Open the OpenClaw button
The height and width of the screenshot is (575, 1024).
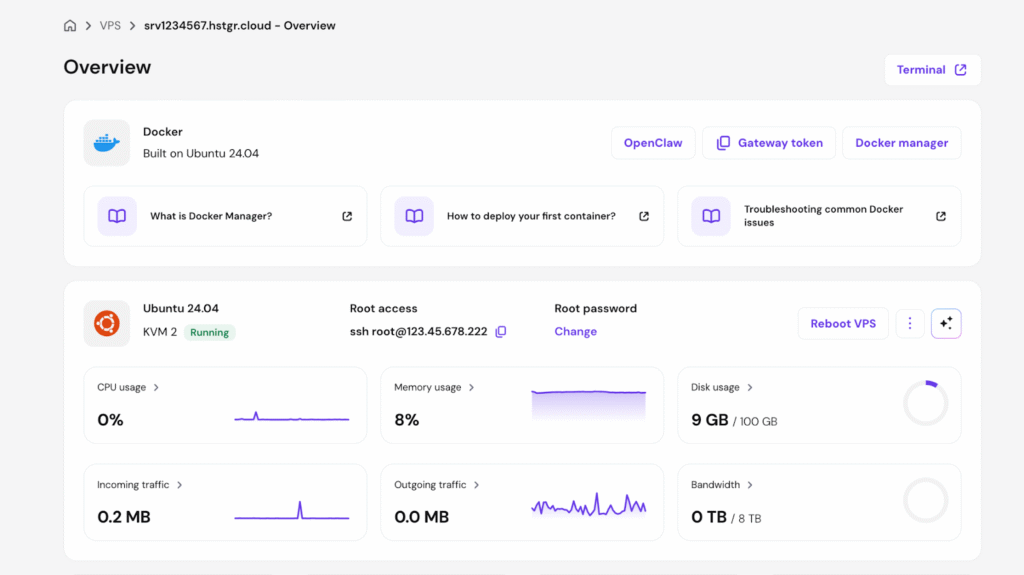tap(653, 143)
